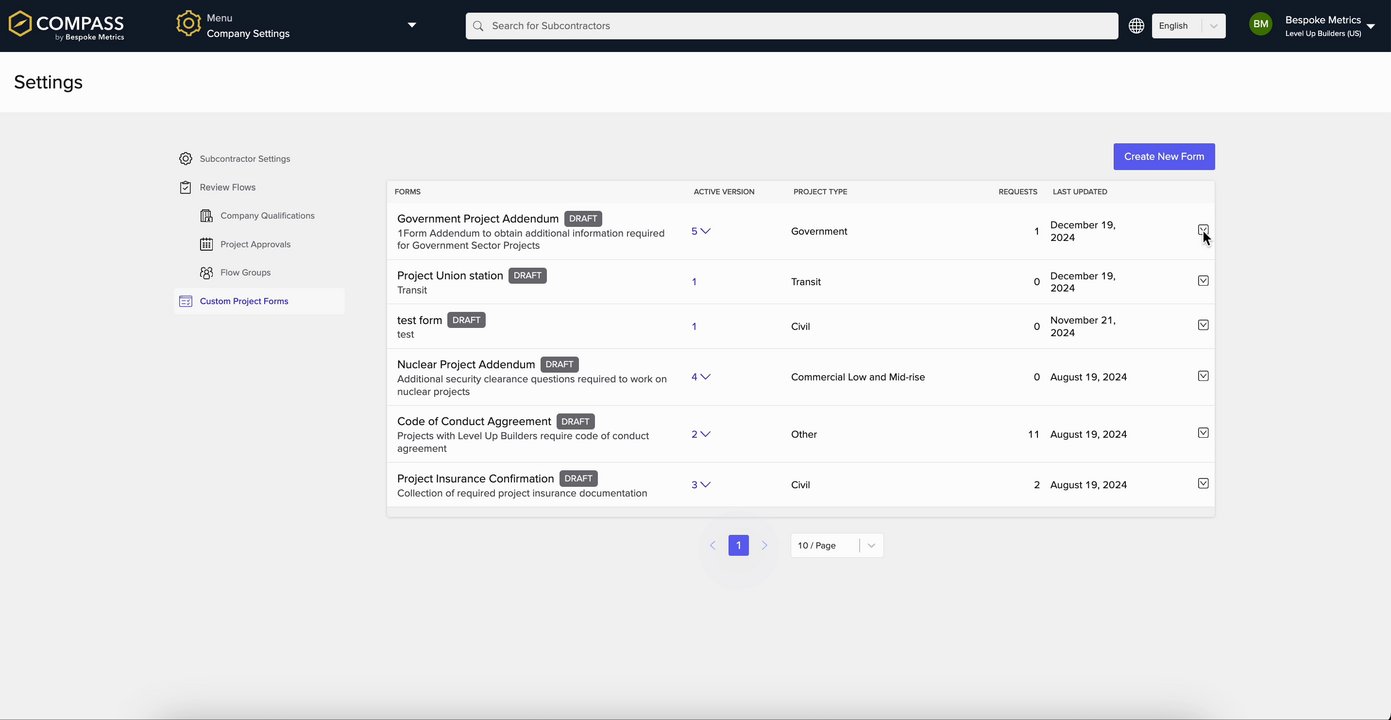Screen dimensions: 1391x720
Task: Click the Active Version column header
Action: pos(724,192)
